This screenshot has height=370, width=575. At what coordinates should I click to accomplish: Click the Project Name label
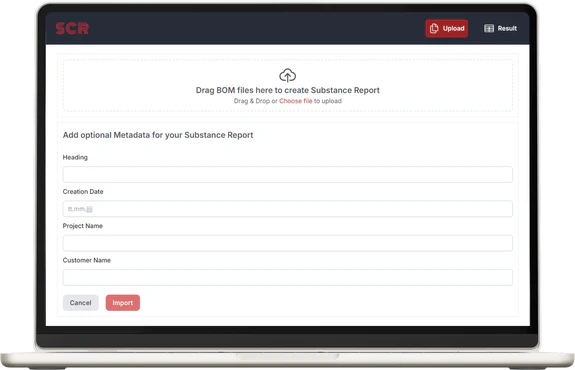pos(83,226)
